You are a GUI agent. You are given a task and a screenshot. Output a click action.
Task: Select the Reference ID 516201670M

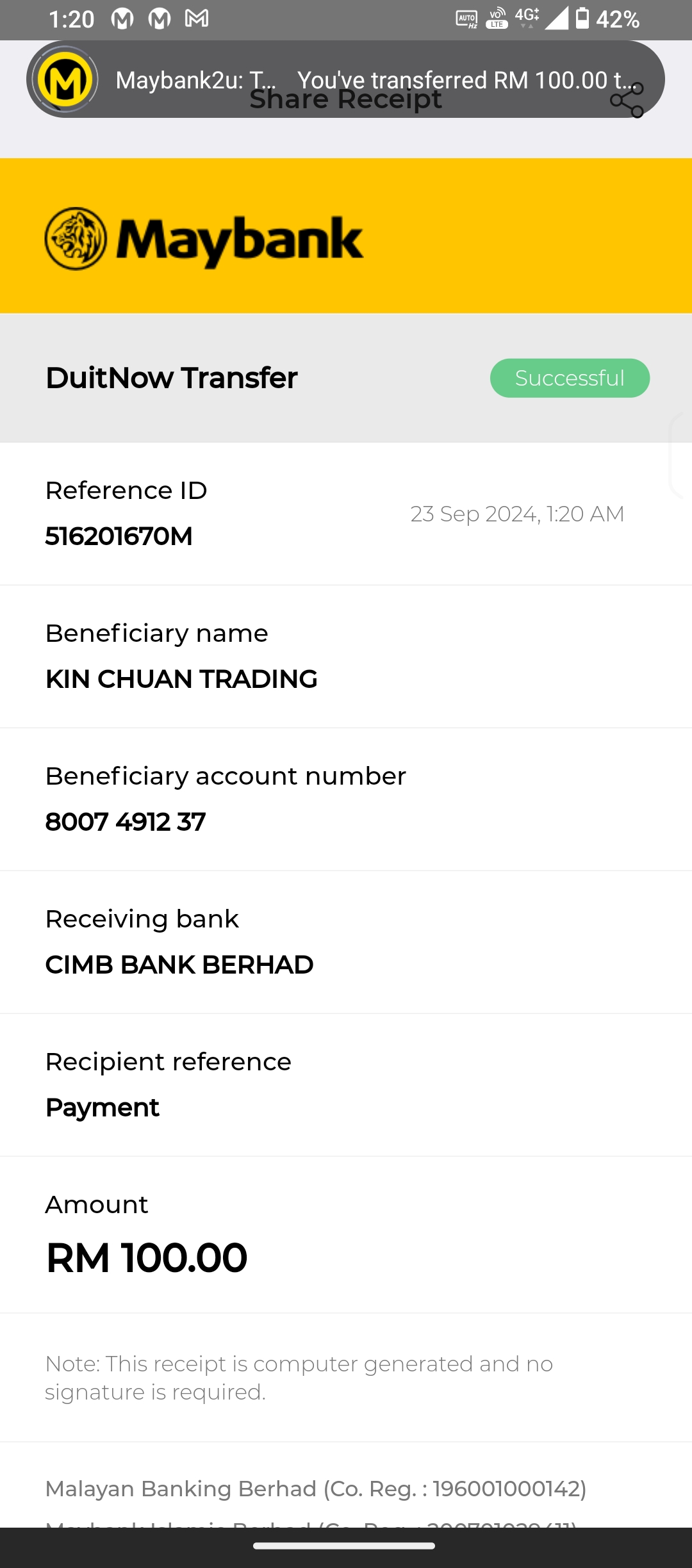pyautogui.click(x=119, y=536)
